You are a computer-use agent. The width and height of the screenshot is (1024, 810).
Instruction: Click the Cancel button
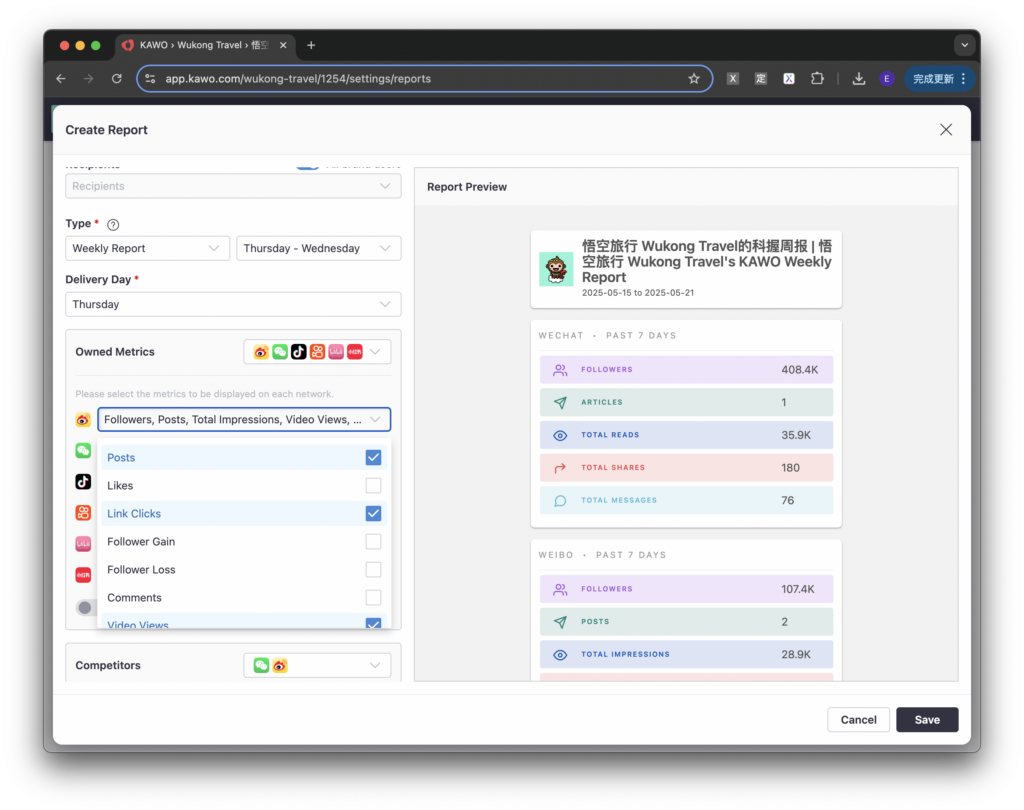[x=858, y=720]
